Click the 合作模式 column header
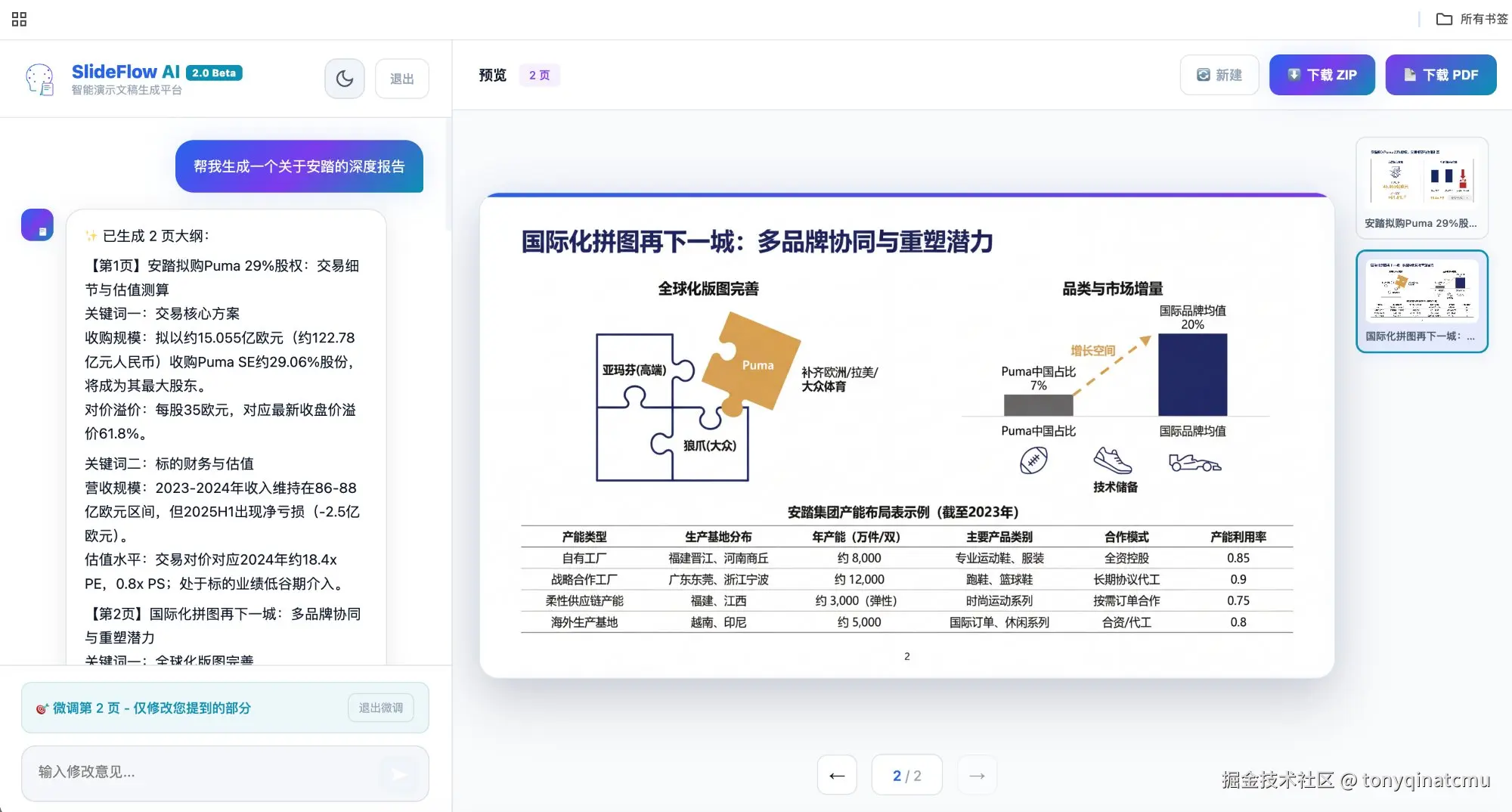 [x=1126, y=537]
